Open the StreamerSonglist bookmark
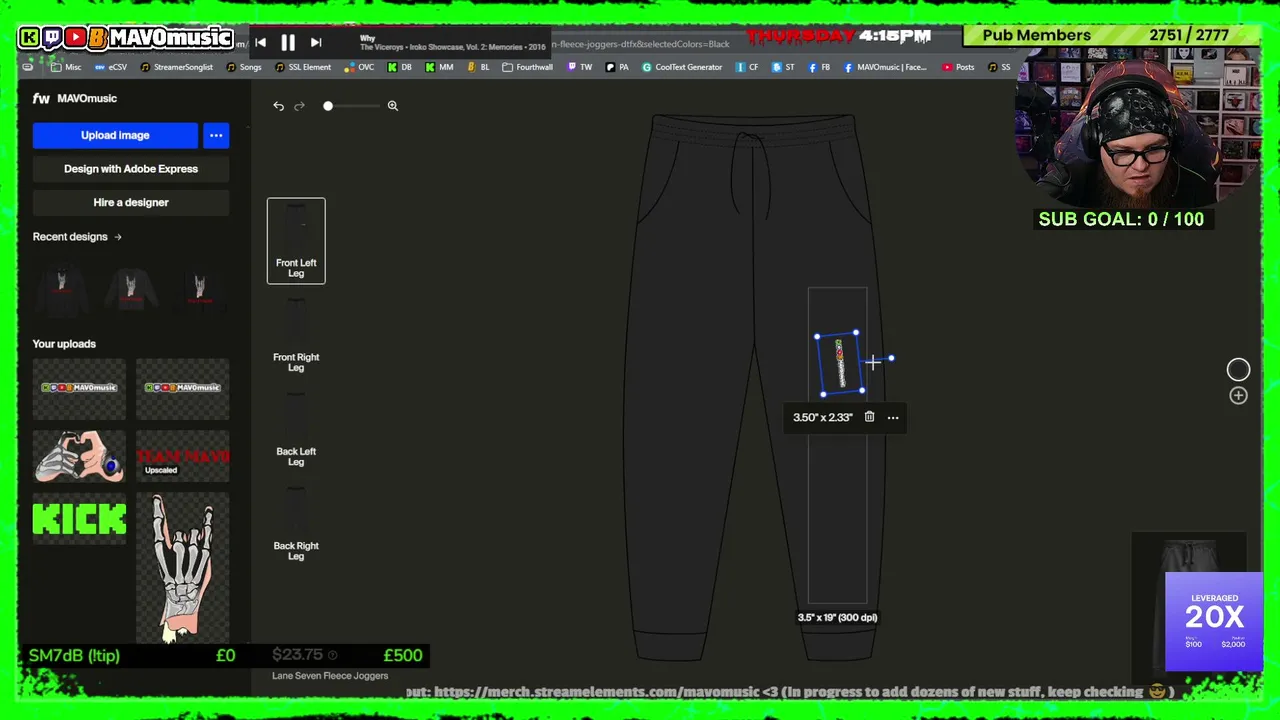The width and height of the screenshot is (1280, 720). [176, 67]
